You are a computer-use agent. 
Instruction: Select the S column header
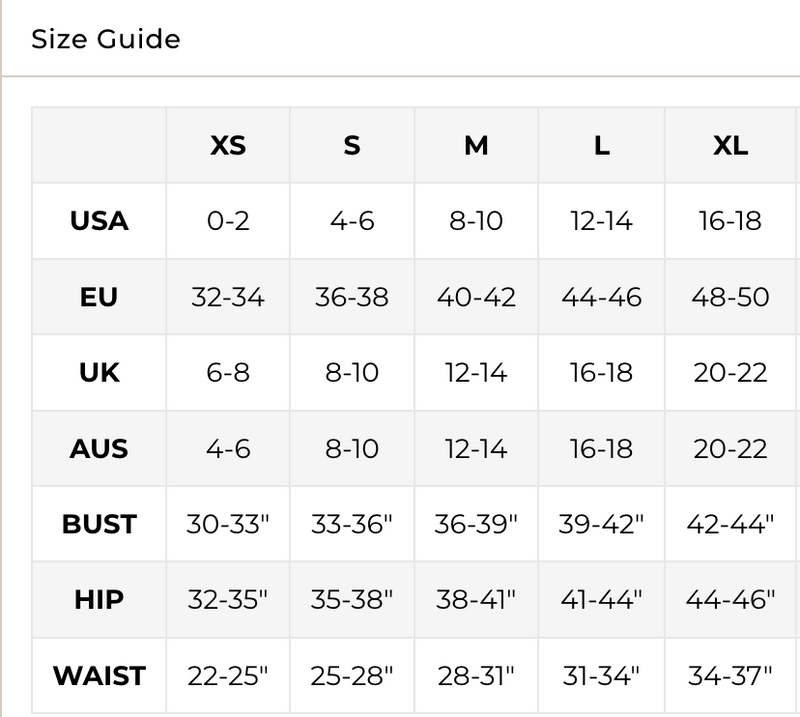click(352, 145)
